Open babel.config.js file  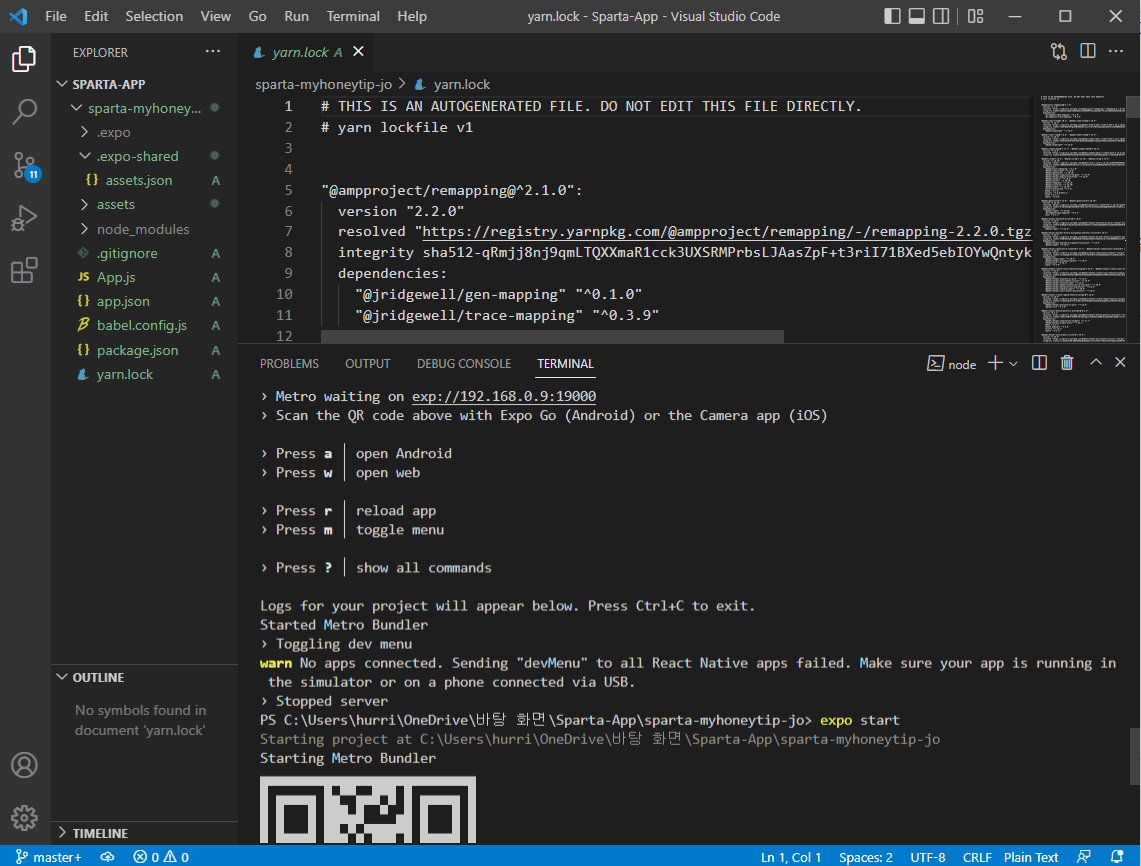tap(145, 325)
